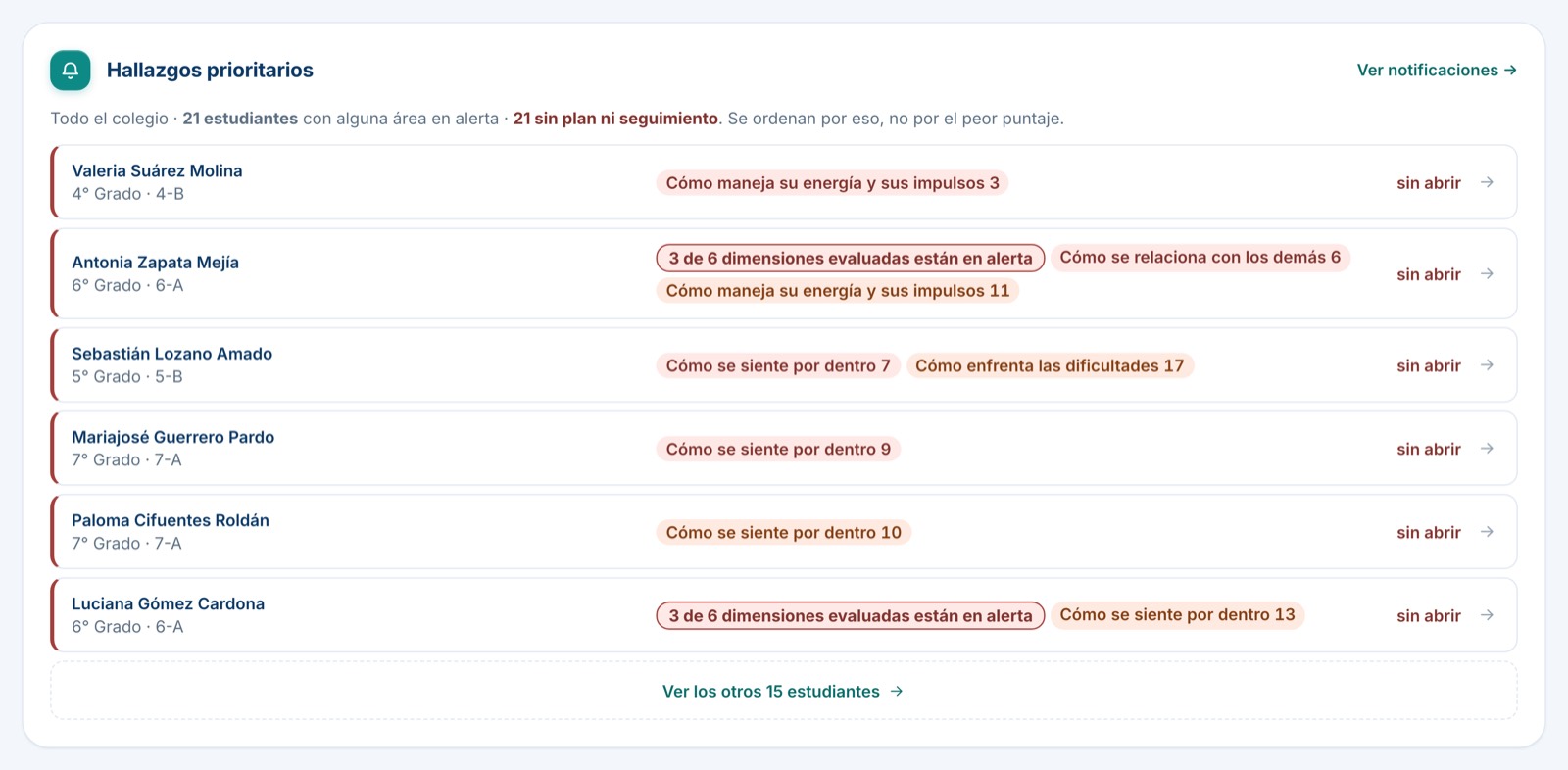
Task: Click Mariajosé's '7° Grado · 7-A' class label
Action: coord(126,460)
